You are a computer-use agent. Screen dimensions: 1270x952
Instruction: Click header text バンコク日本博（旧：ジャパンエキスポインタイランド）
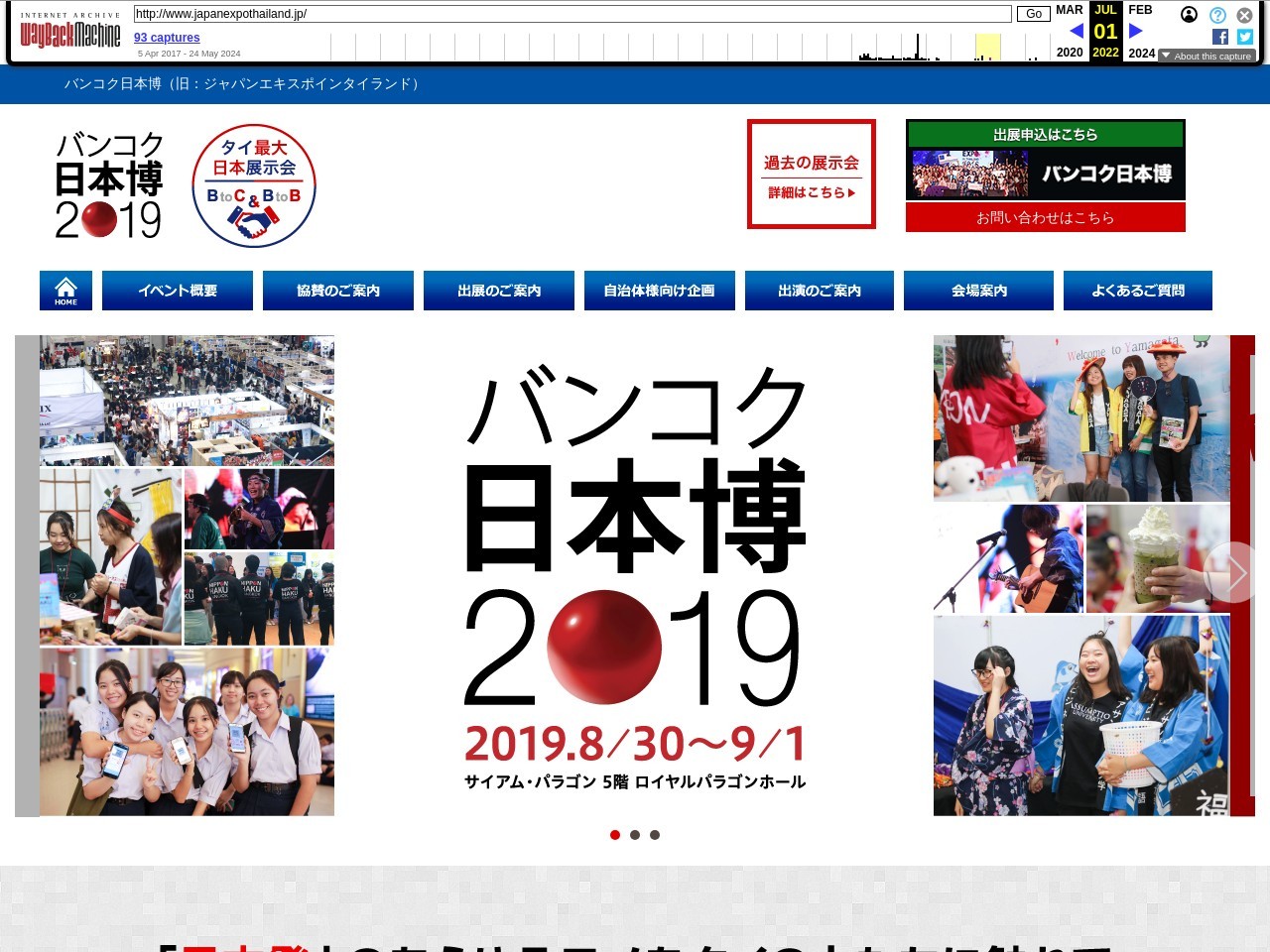click(x=244, y=84)
